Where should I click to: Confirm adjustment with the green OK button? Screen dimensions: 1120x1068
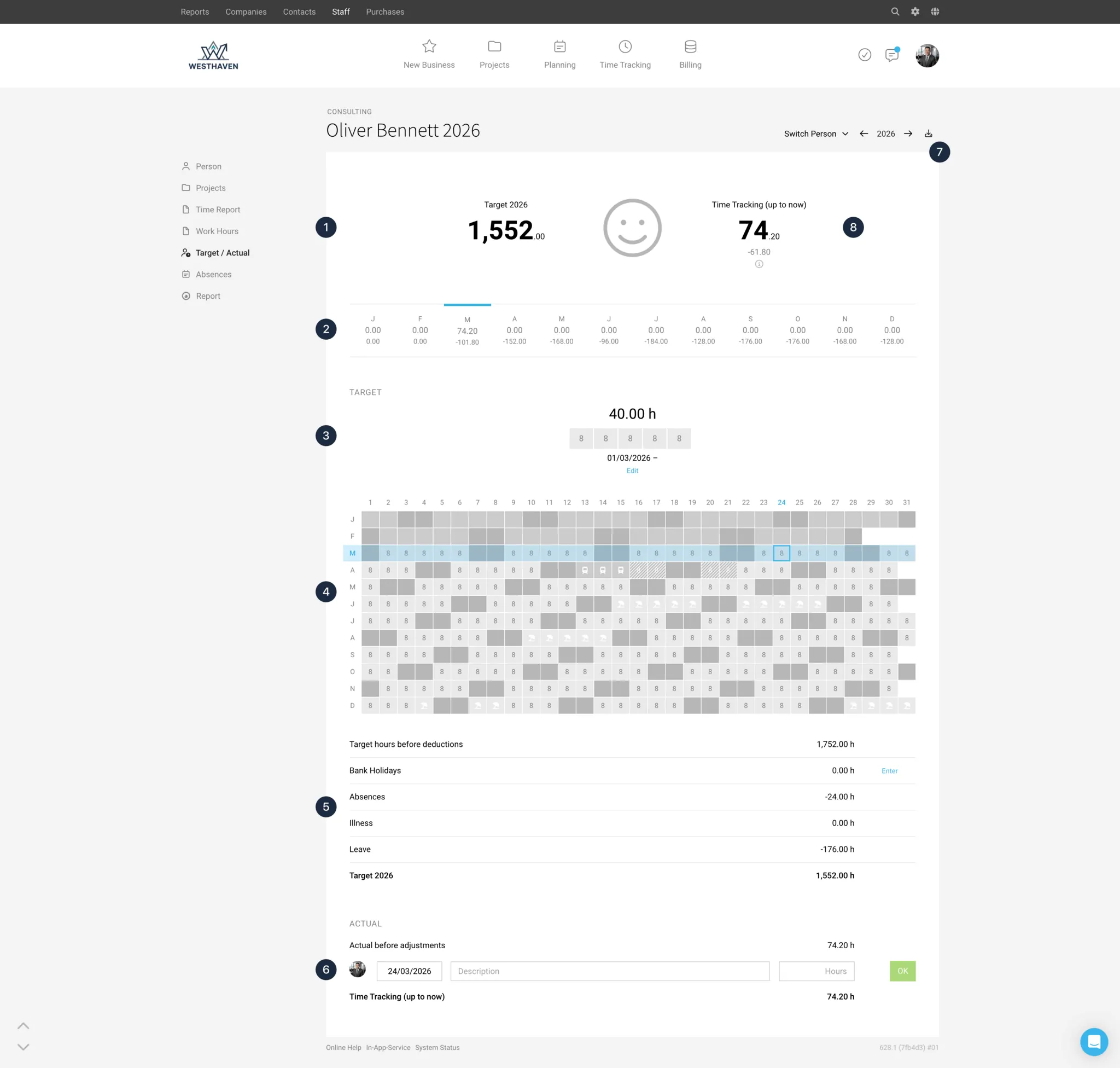click(902, 971)
